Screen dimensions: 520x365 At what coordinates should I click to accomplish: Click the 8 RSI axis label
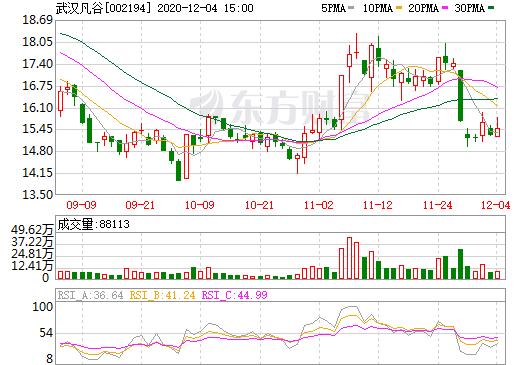(49, 359)
